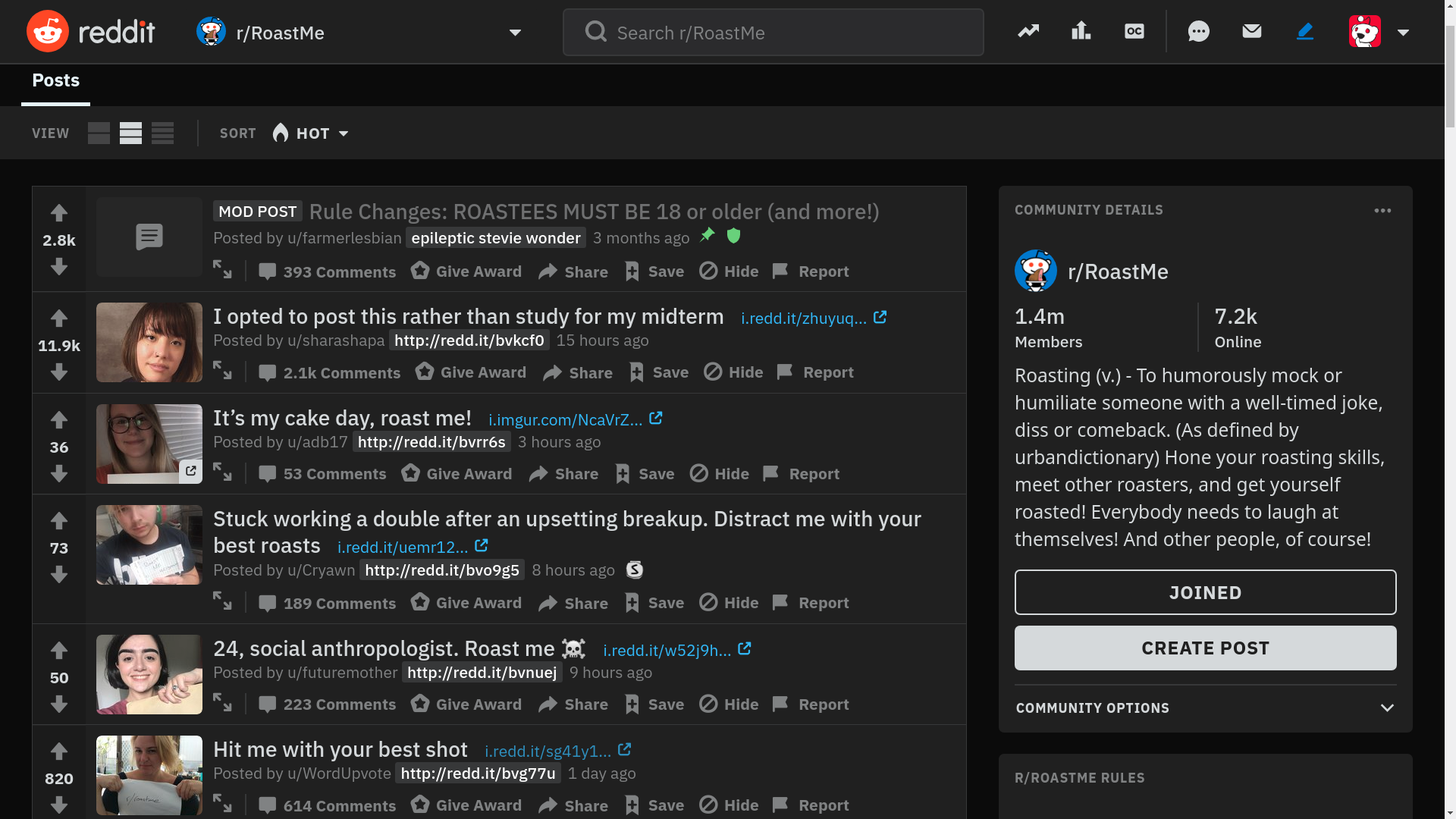Image resolution: width=1456 pixels, height=819 pixels.
Task: Click the JOINED button
Action: (x=1205, y=592)
